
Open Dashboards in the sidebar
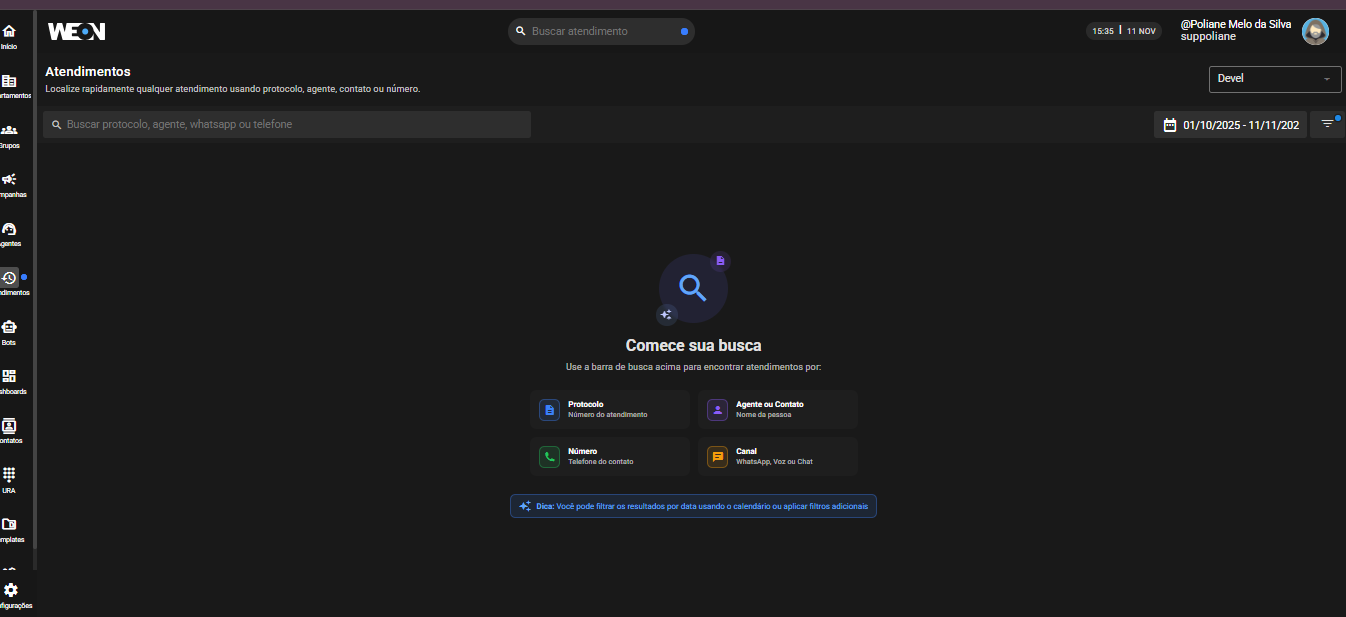[x=9, y=377]
